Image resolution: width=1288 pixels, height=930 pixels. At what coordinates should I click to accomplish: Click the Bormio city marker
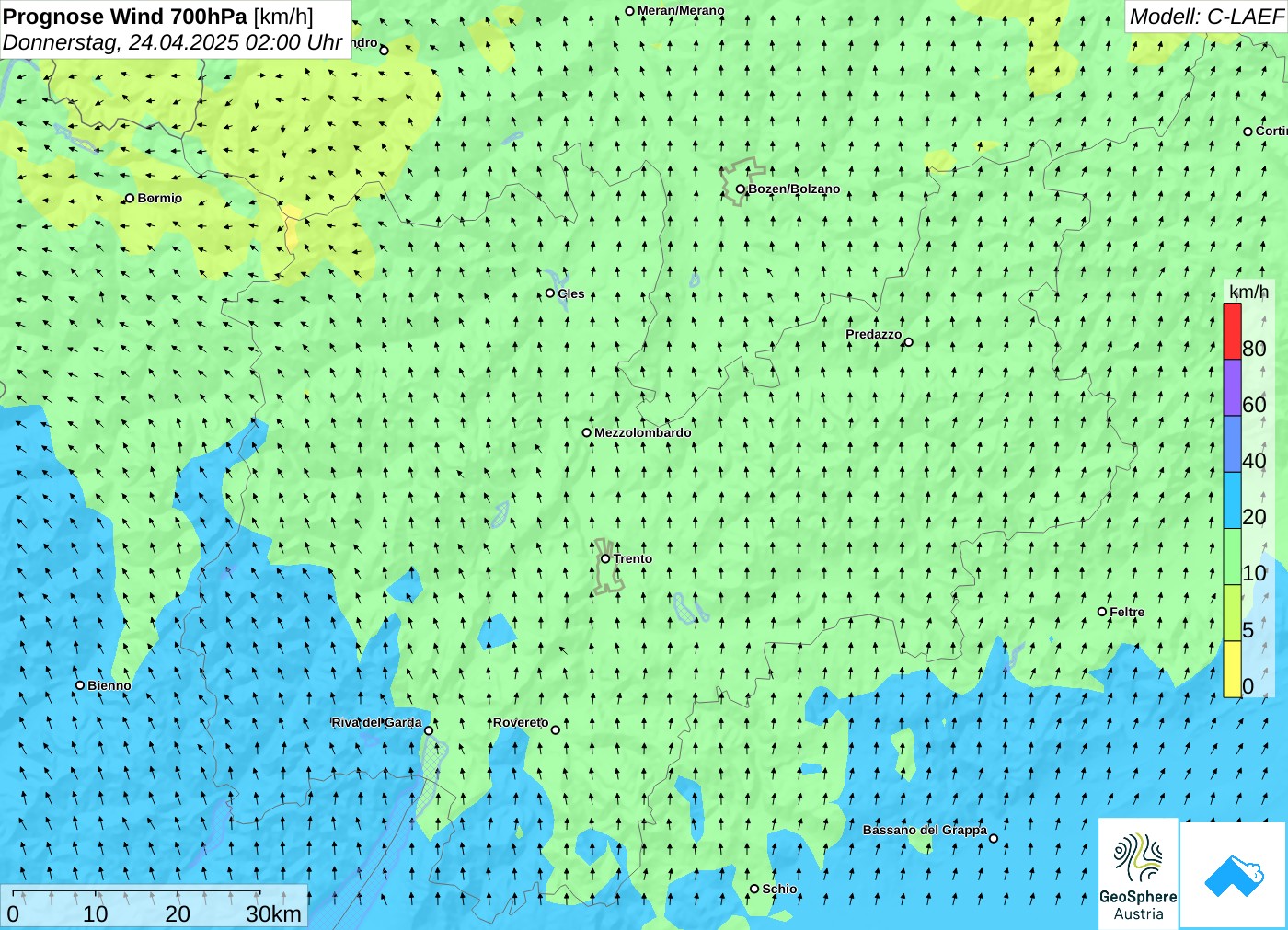coord(130,198)
